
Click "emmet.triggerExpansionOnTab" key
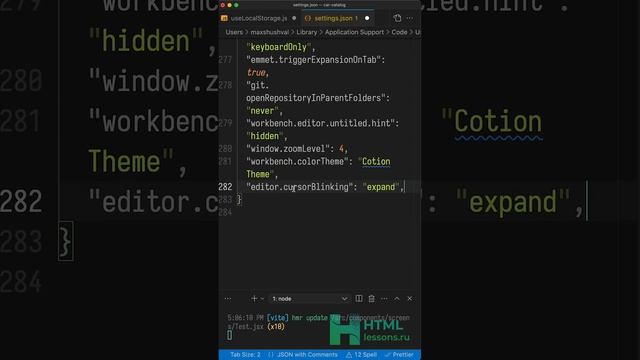[x=313, y=60]
